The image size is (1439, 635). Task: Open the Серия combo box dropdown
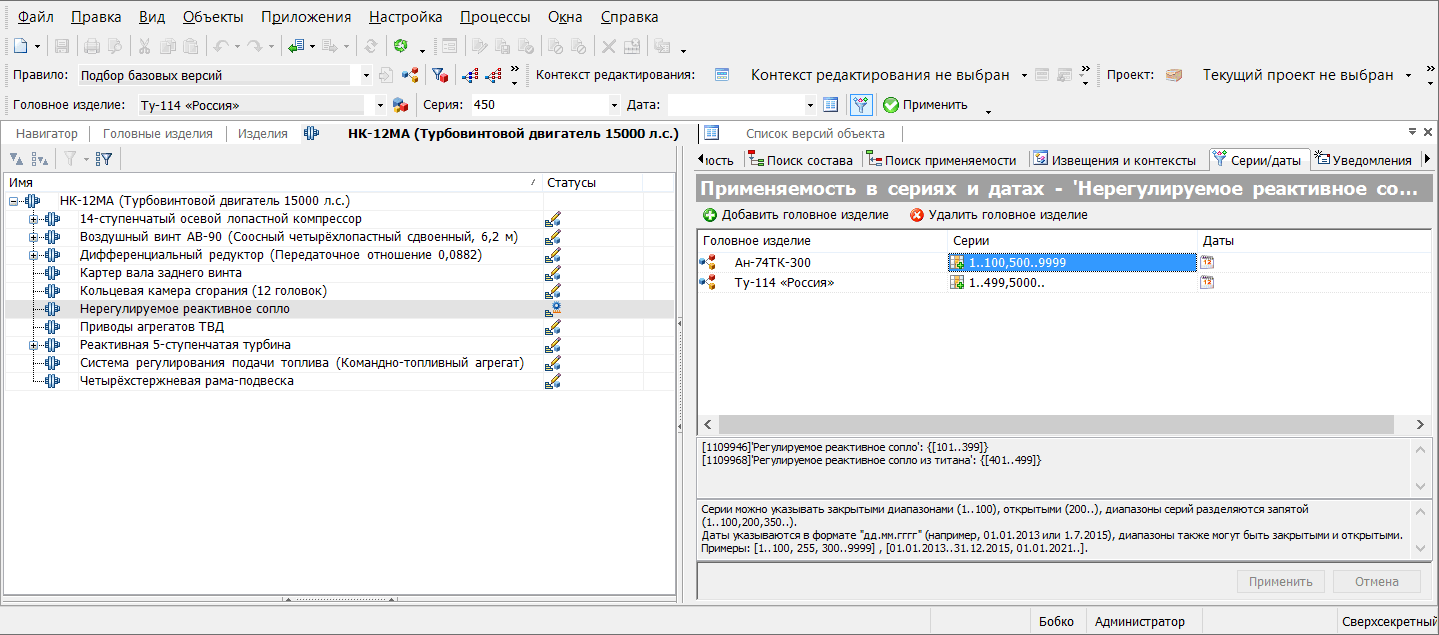614,105
